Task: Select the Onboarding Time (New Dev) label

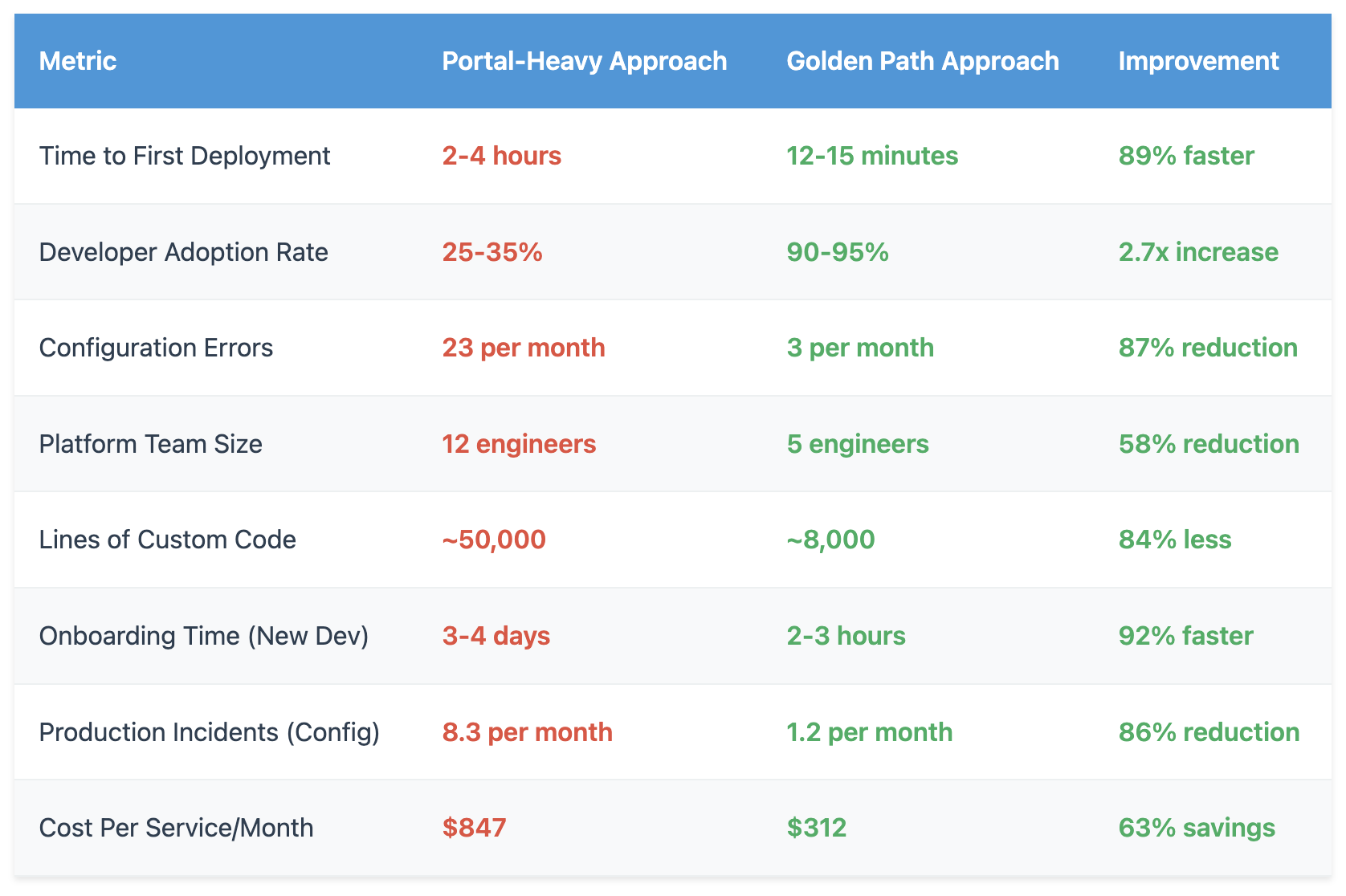Action: click(204, 636)
